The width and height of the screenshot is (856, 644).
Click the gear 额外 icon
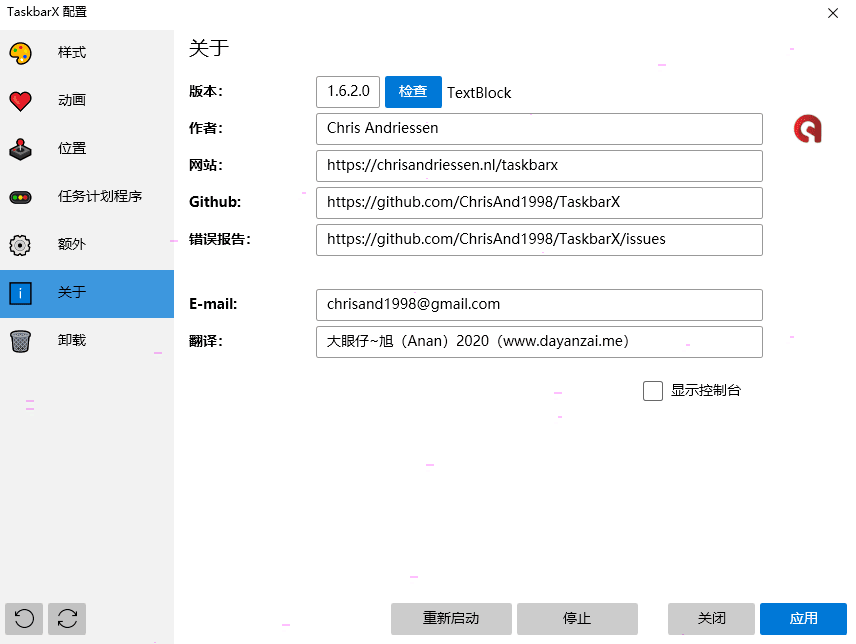click(20, 245)
